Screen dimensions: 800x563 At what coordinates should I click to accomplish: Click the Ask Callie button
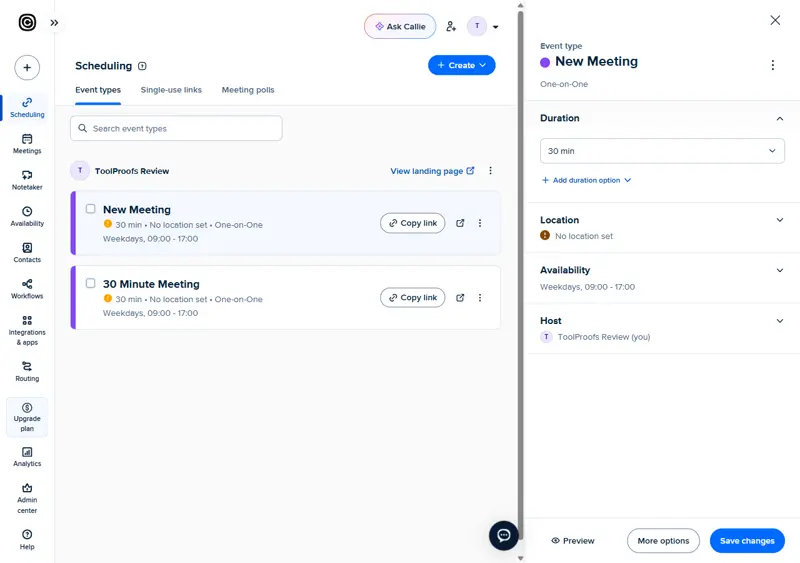click(x=400, y=27)
